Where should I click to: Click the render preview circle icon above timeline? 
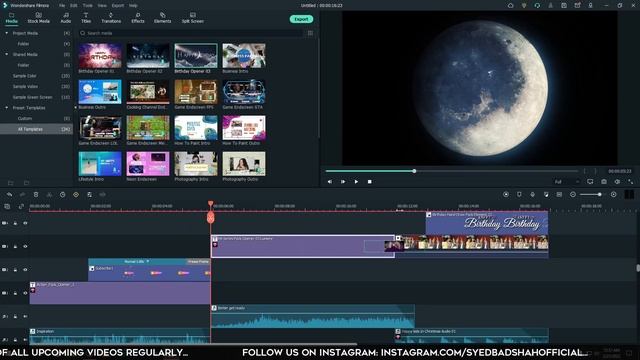(x=506, y=195)
